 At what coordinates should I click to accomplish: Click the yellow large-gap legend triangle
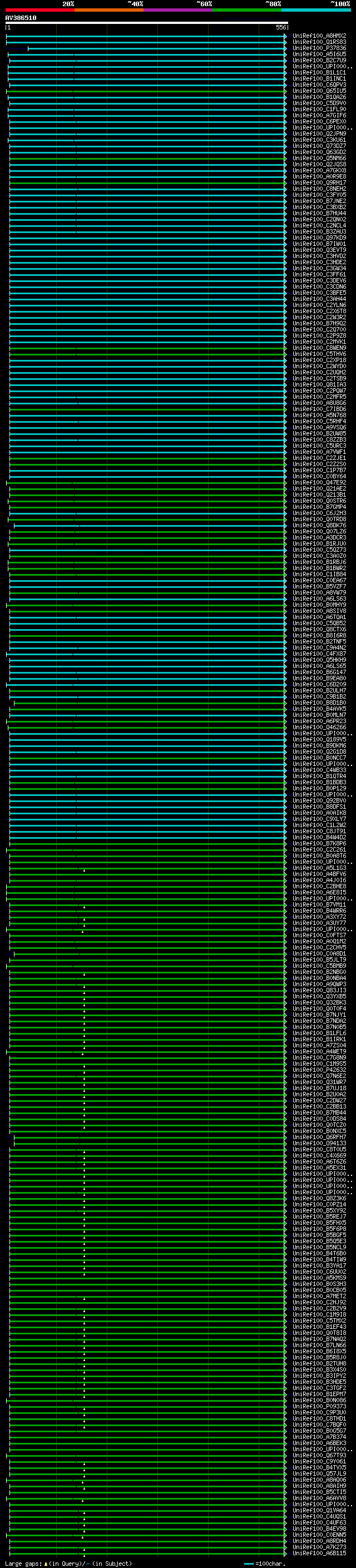coord(46,1563)
